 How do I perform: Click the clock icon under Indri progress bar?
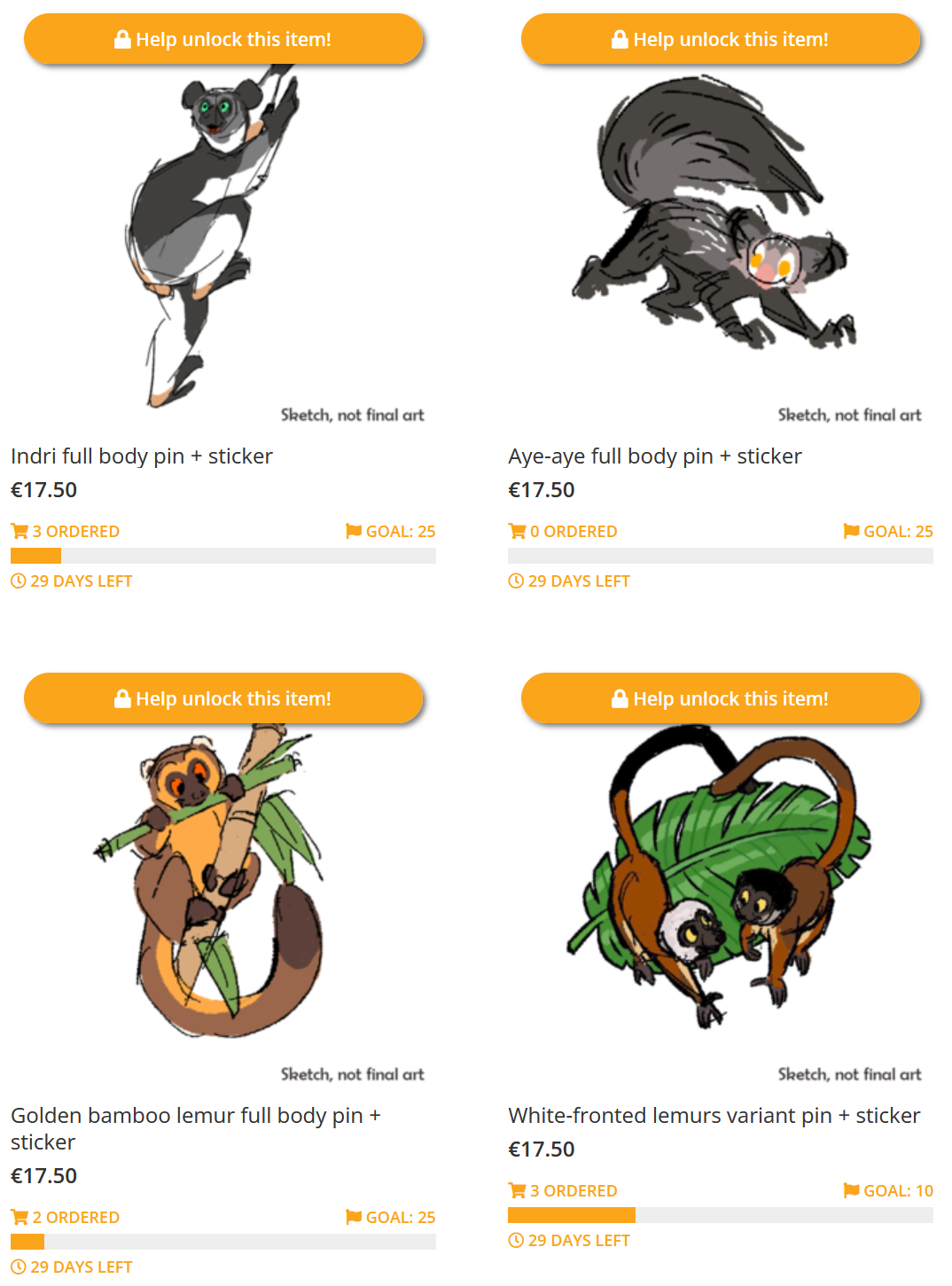click(19, 581)
